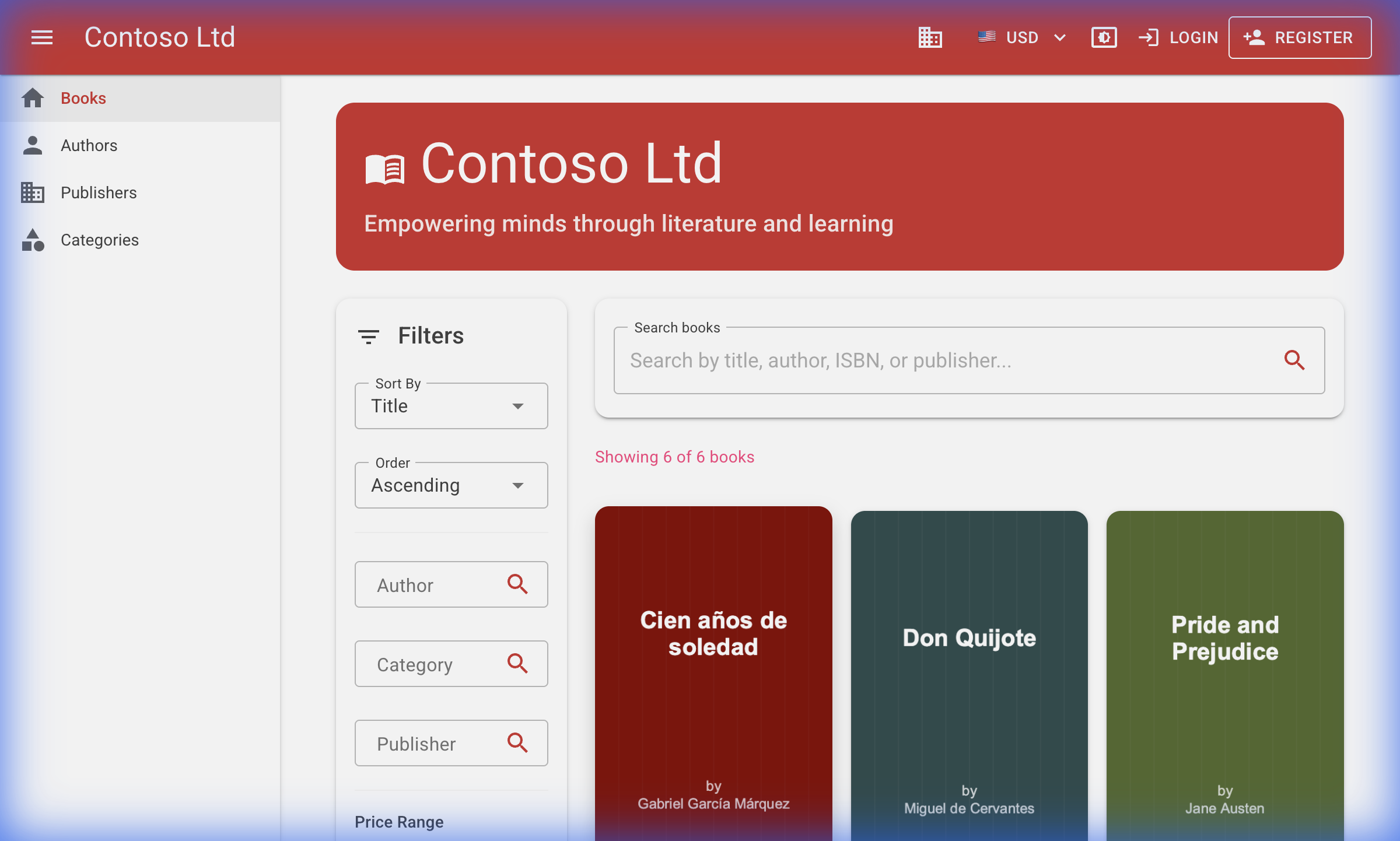The image size is (1400, 841).
Task: Open Authors from the sidebar
Action: click(140, 145)
